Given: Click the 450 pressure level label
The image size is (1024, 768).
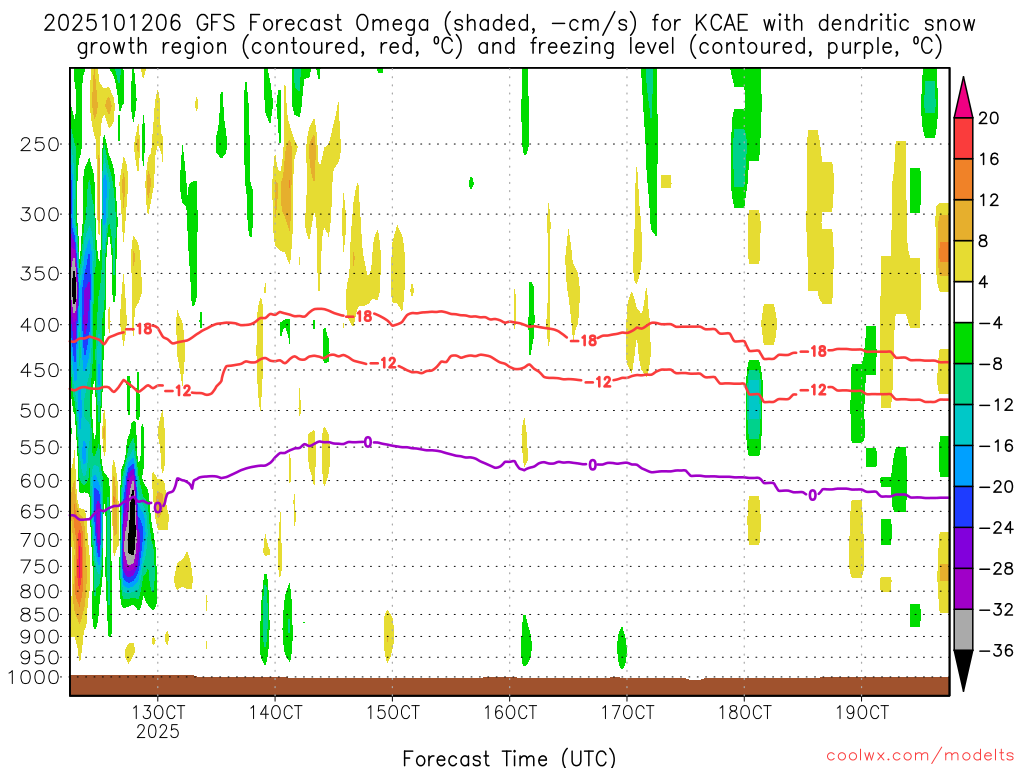Looking at the screenshot, I should [40, 370].
